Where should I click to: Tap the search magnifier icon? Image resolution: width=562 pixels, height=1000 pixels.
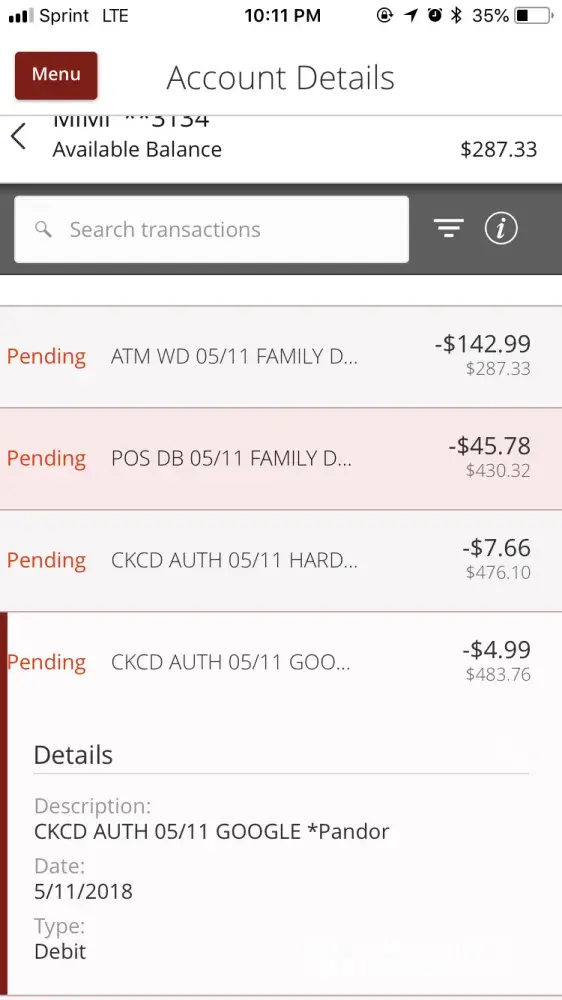coord(43,229)
